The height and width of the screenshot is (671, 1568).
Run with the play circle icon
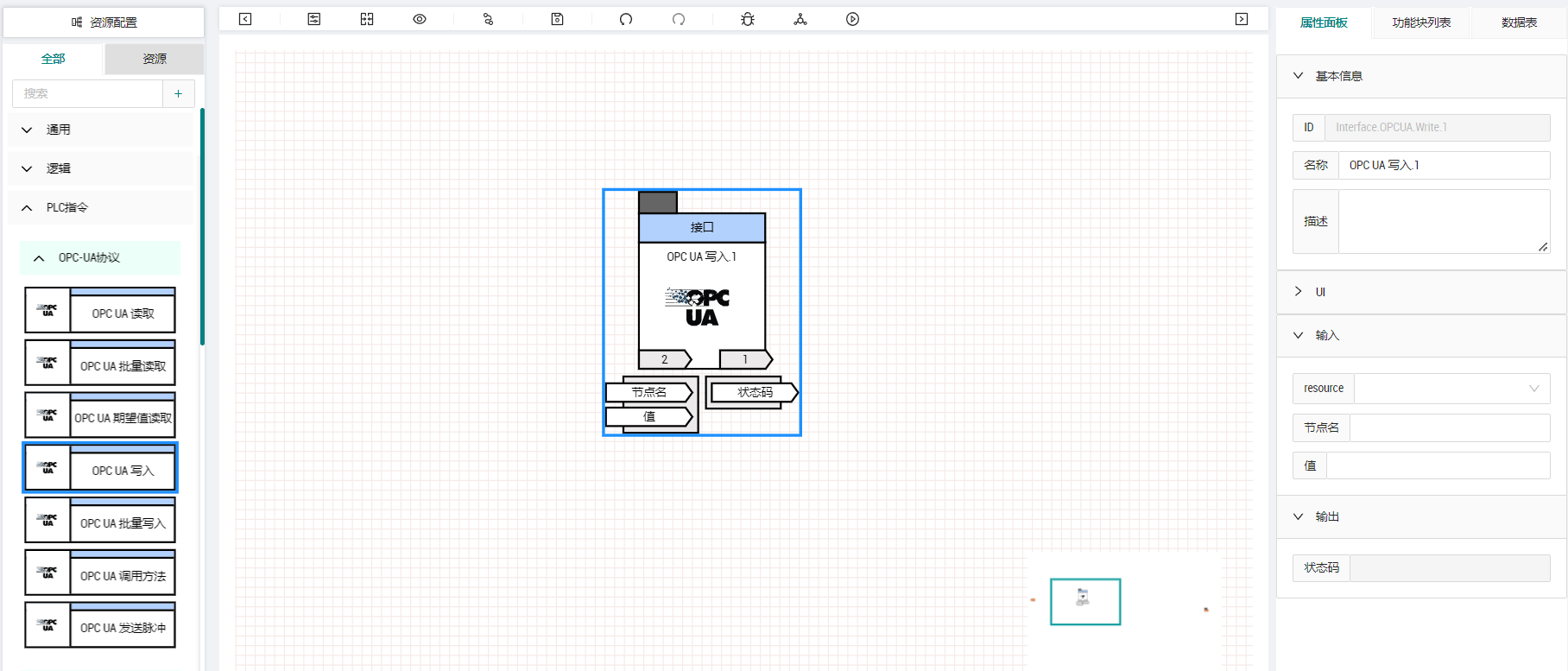pyautogui.click(x=853, y=19)
